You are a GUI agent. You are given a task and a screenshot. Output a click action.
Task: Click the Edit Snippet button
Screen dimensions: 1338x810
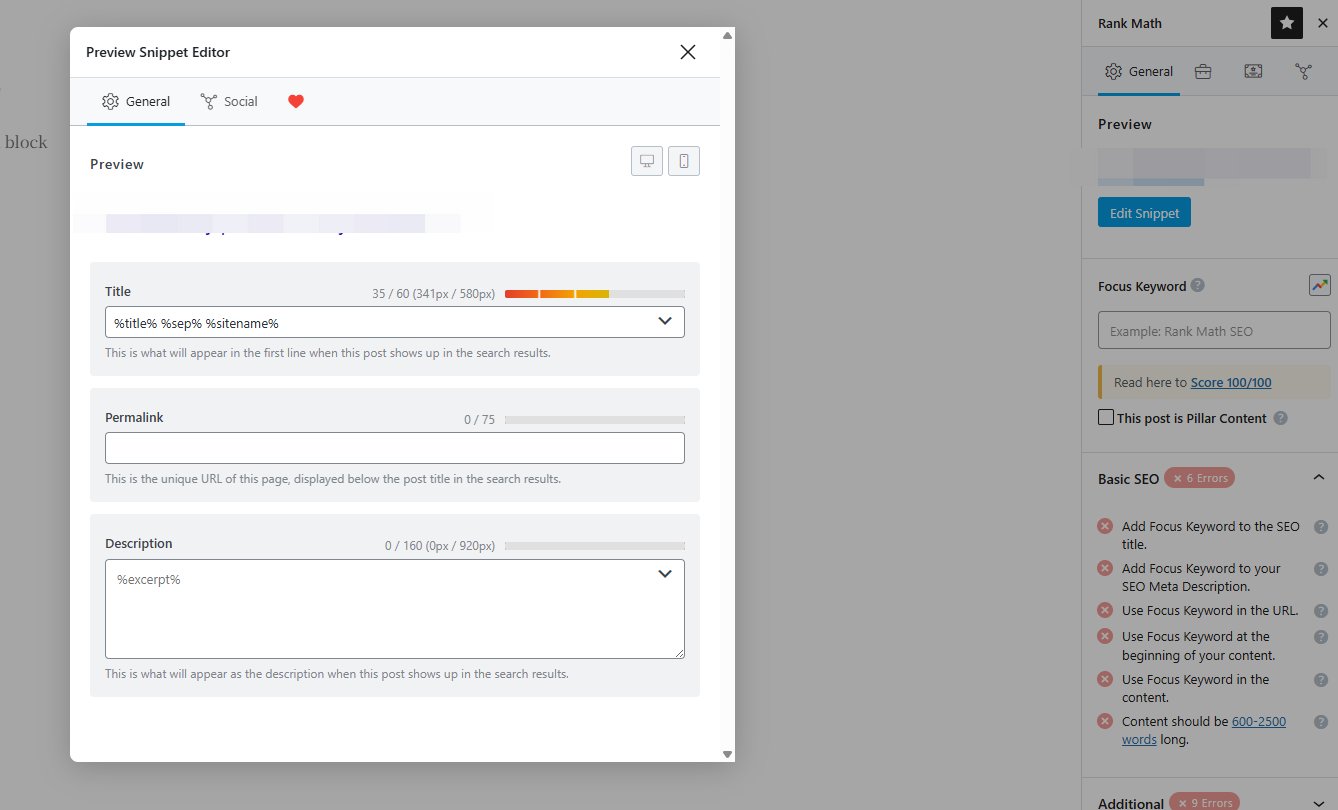pyautogui.click(x=1144, y=213)
